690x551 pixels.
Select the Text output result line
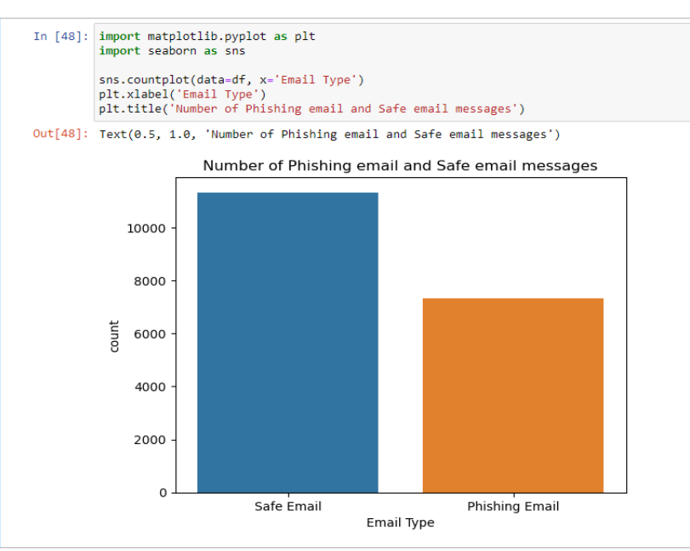[330, 134]
